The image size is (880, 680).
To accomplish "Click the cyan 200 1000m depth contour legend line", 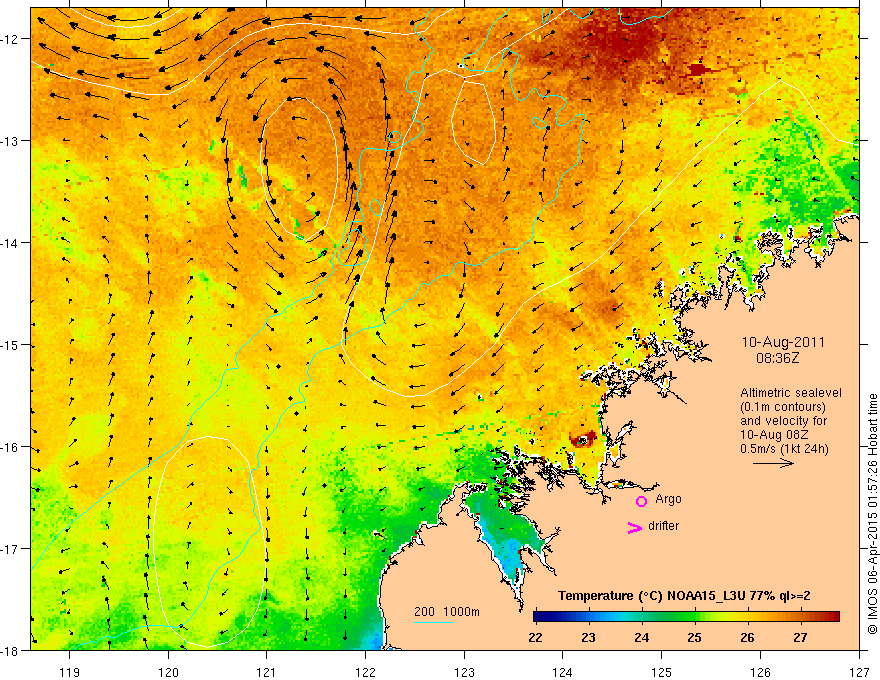I will click(434, 622).
